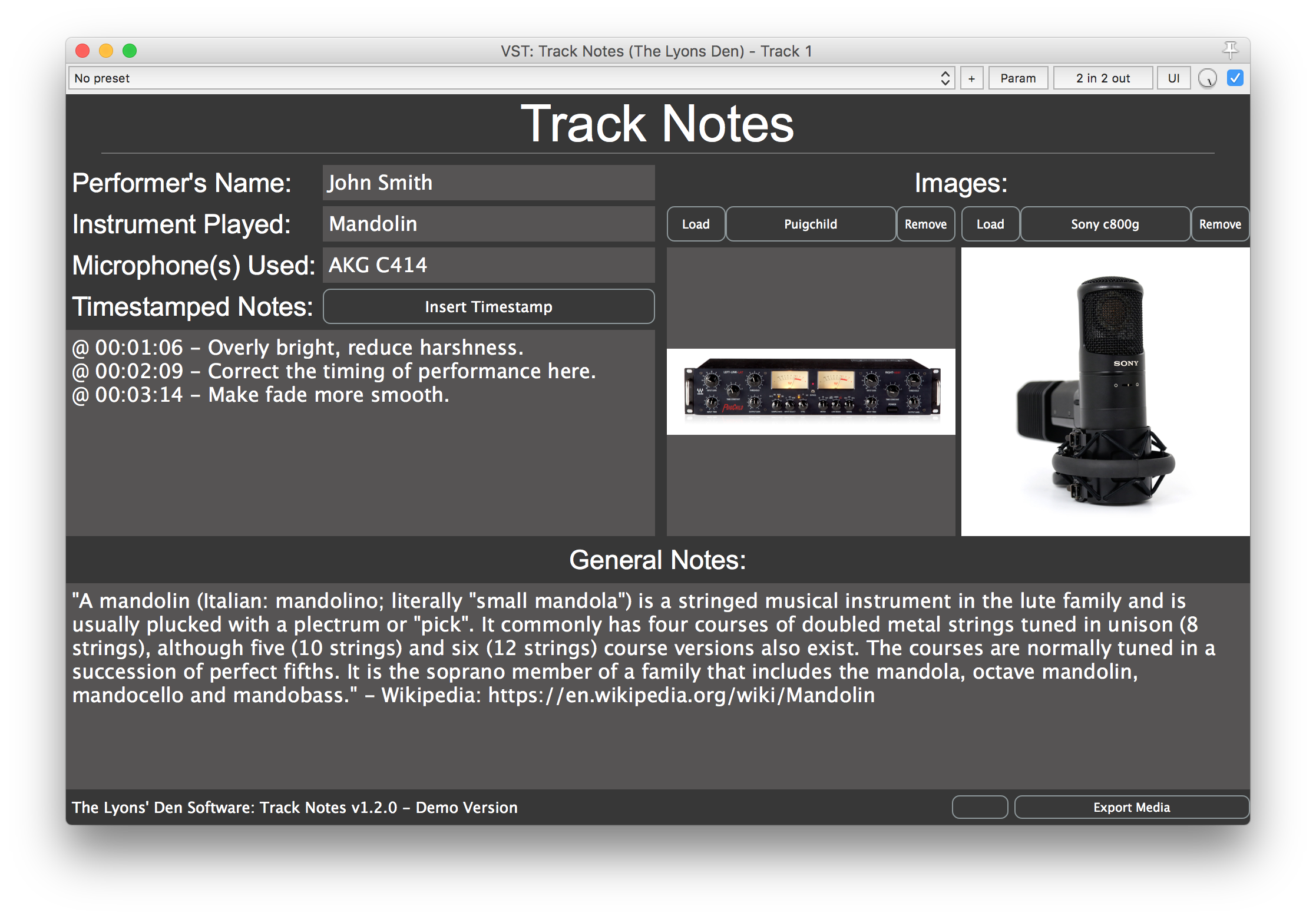Viewport: 1316px width, 919px height.
Task: Click Load for the Sony c800g image
Action: coord(990,224)
